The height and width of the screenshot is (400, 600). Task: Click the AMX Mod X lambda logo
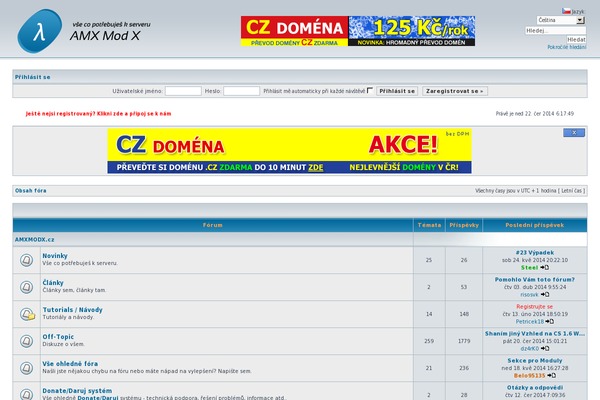[x=39, y=31]
